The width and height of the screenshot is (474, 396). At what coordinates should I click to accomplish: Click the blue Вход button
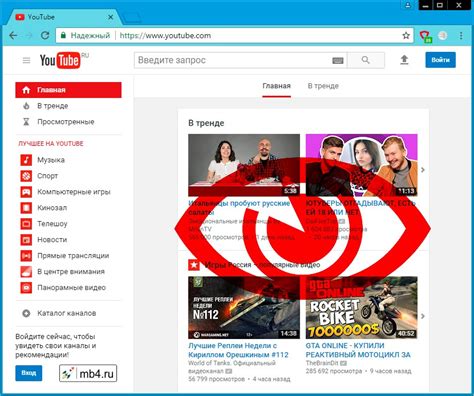point(29,373)
